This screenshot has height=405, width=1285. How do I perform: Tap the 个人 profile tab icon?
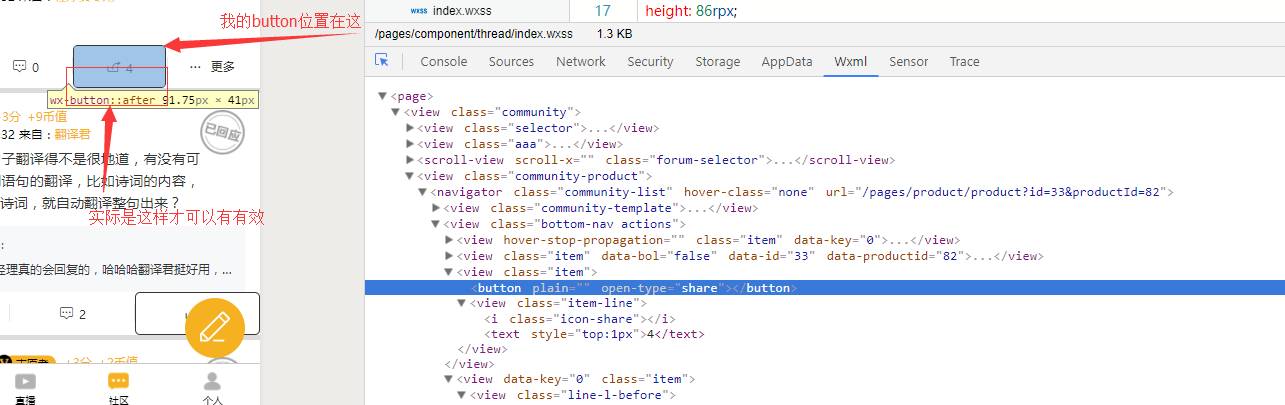point(212,382)
